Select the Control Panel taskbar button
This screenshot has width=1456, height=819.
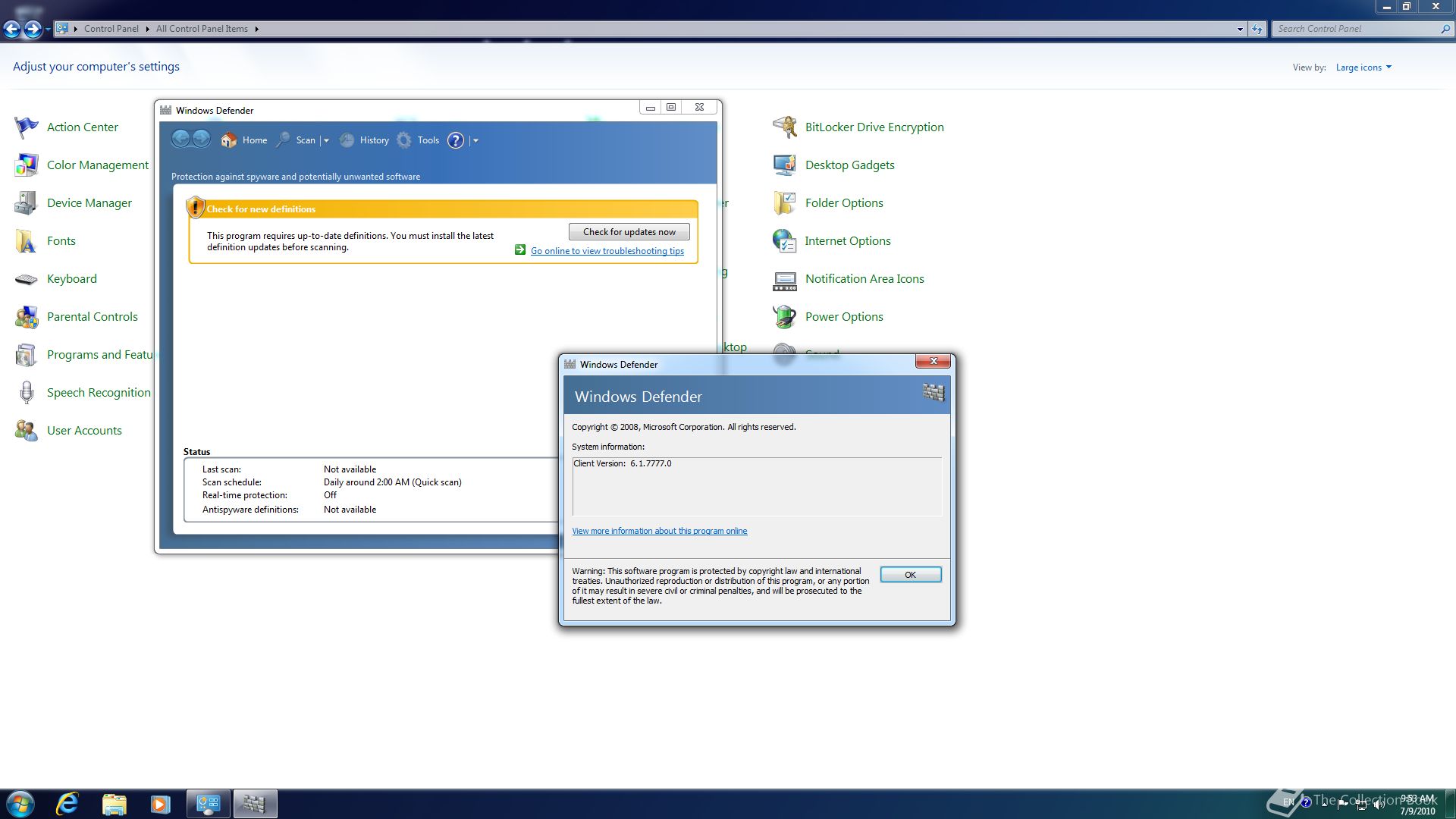[x=209, y=804]
